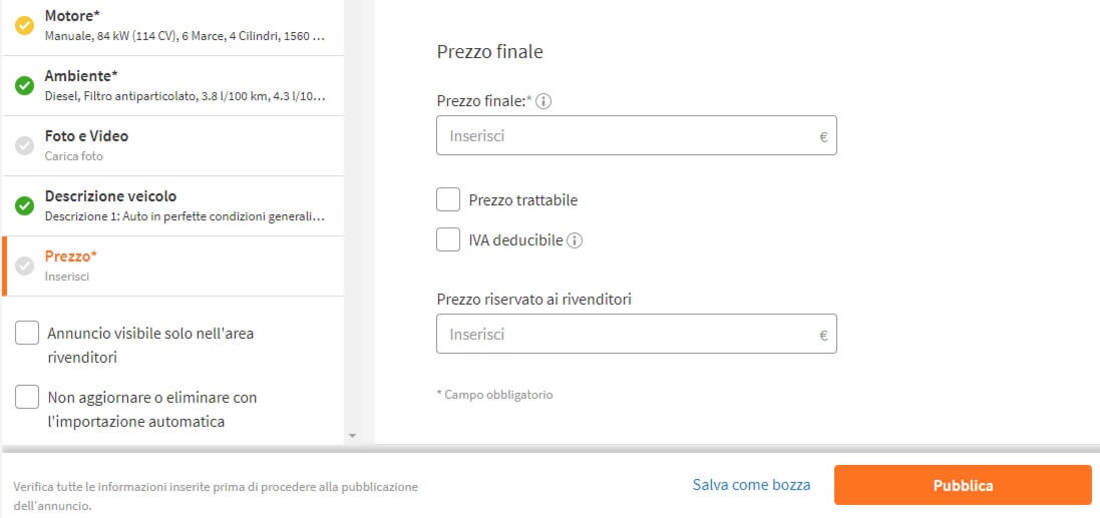1100x518 pixels.
Task: Click the grey check icon beside Foto e Video
Action: [25, 146]
